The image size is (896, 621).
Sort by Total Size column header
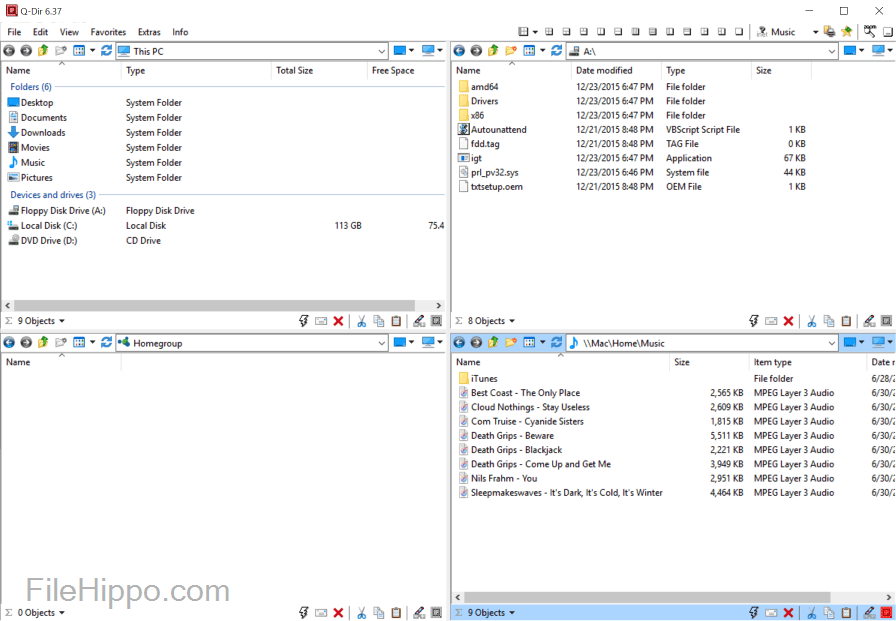[x=318, y=70]
